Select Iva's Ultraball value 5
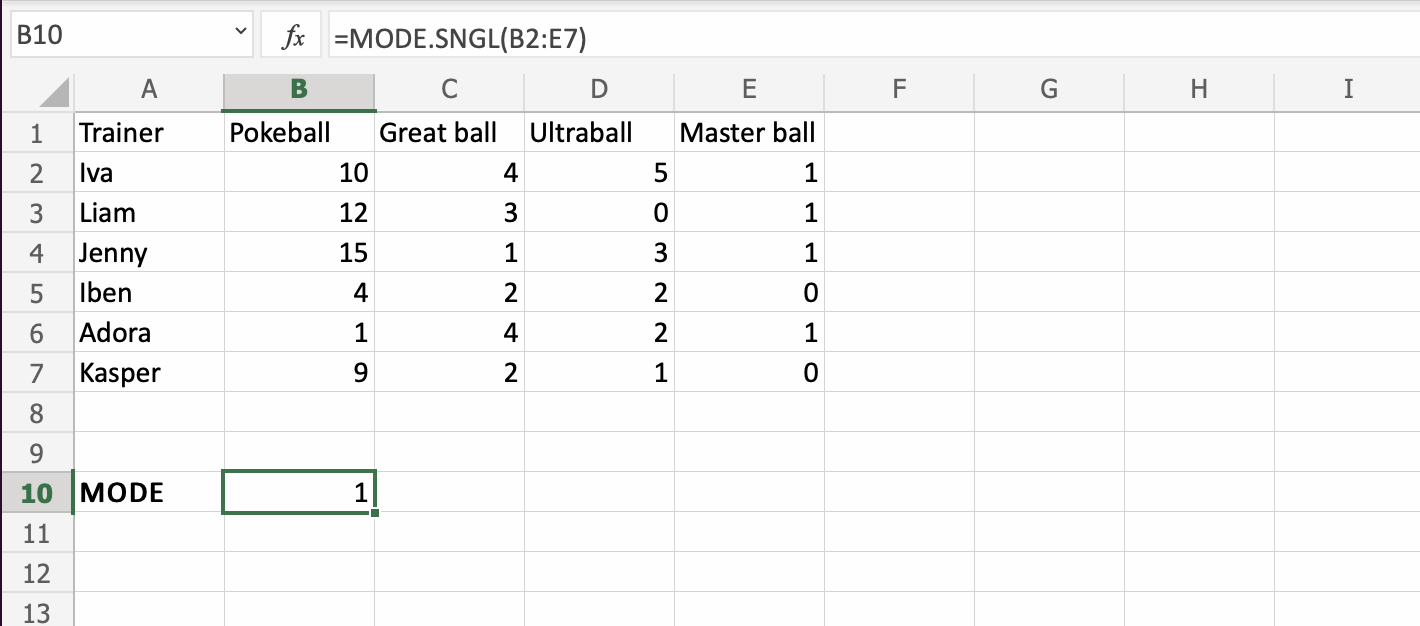Image resolution: width=1420 pixels, height=626 pixels. pos(599,172)
